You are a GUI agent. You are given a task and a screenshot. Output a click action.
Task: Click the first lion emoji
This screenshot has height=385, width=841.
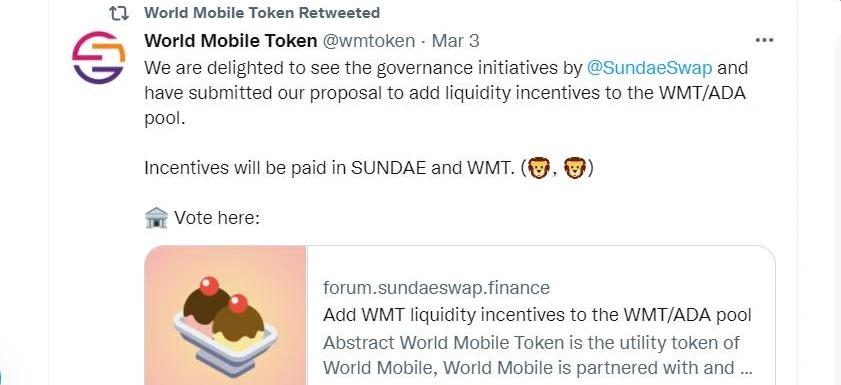pyautogui.click(x=538, y=168)
